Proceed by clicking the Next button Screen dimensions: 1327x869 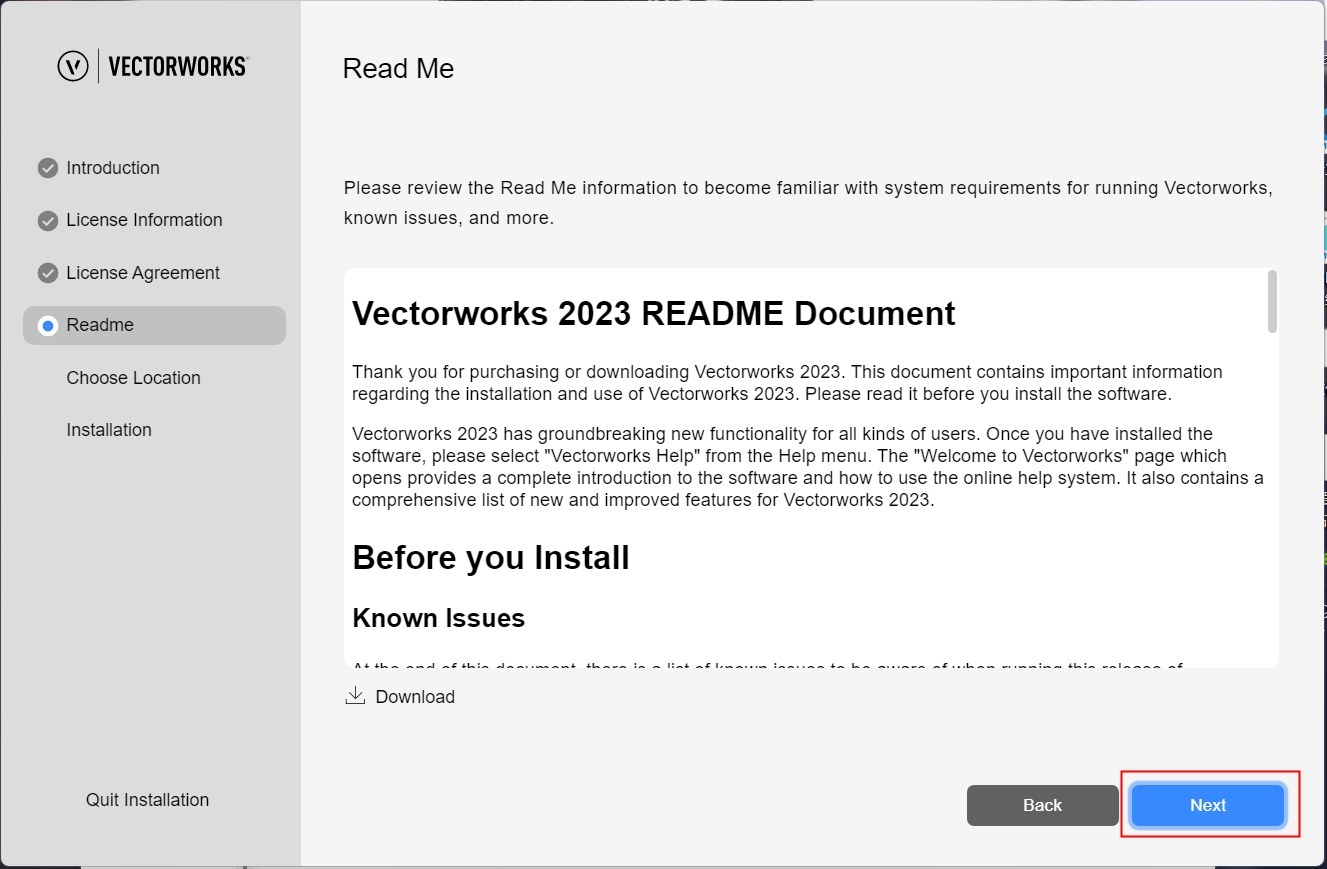[x=1207, y=805]
